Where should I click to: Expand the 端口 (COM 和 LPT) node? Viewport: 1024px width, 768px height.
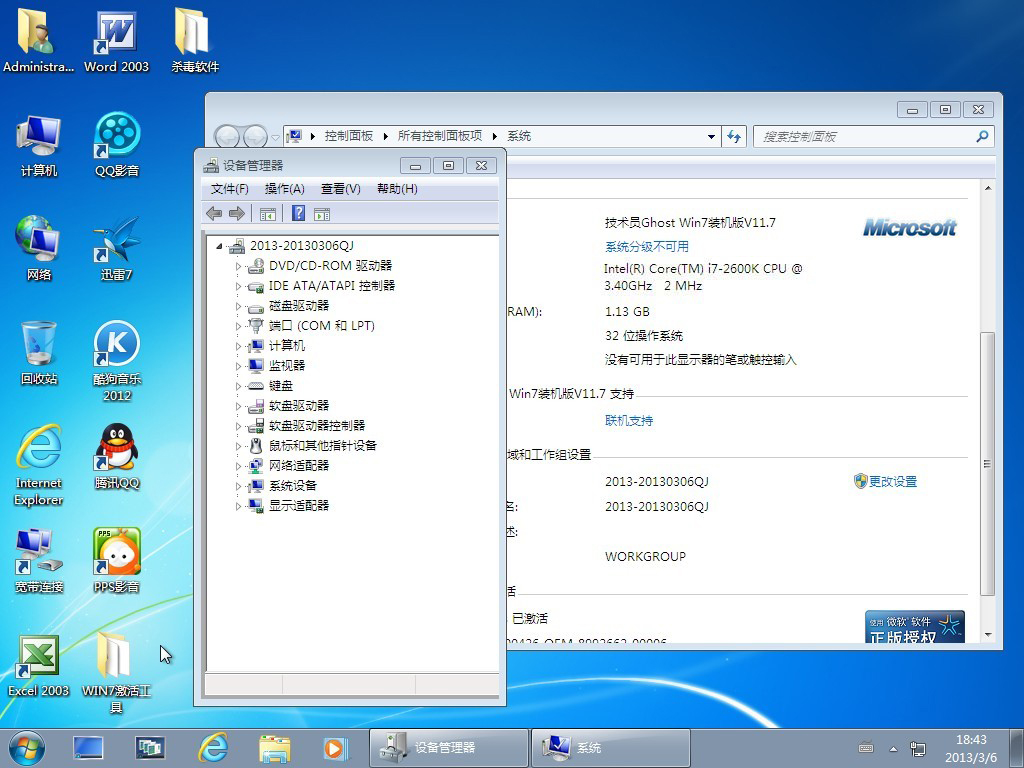[238, 326]
